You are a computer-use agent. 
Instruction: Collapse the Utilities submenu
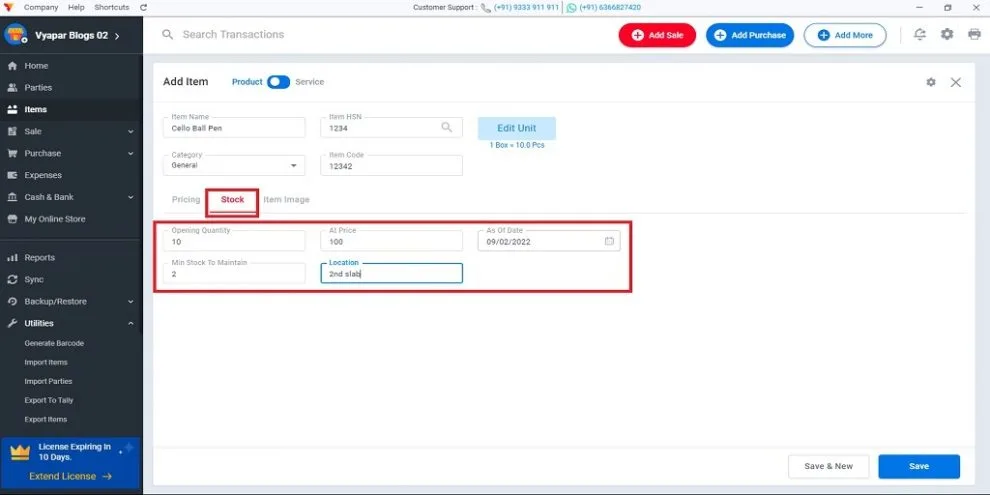[131, 323]
